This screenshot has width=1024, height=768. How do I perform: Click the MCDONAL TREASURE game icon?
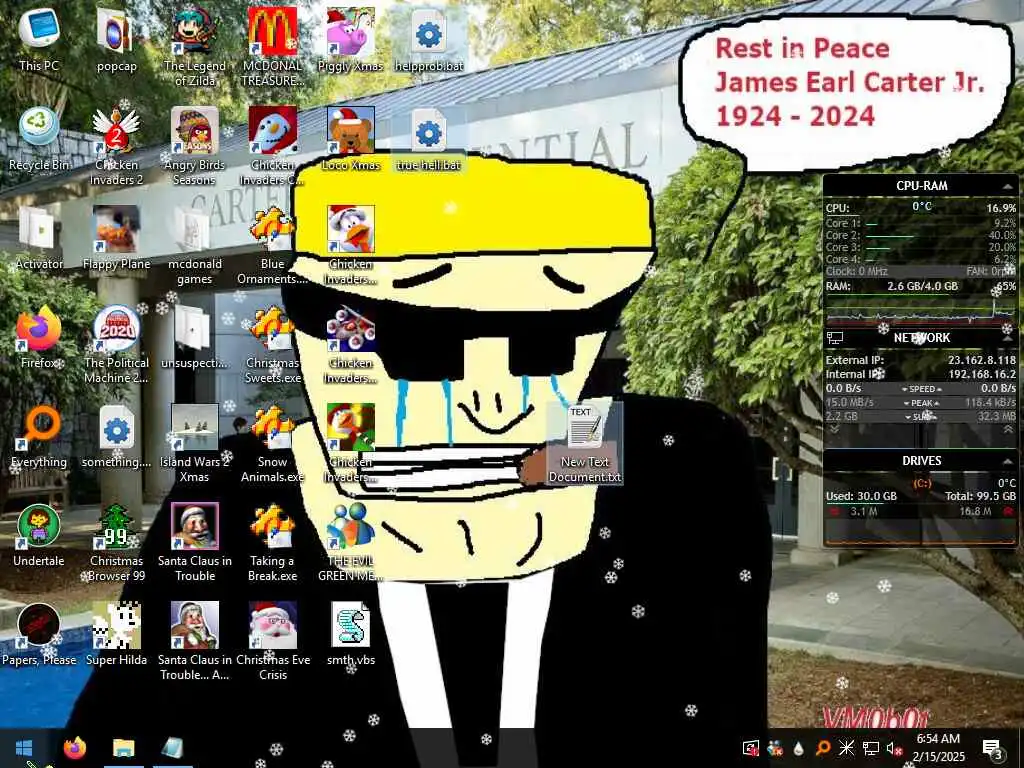[x=273, y=47]
